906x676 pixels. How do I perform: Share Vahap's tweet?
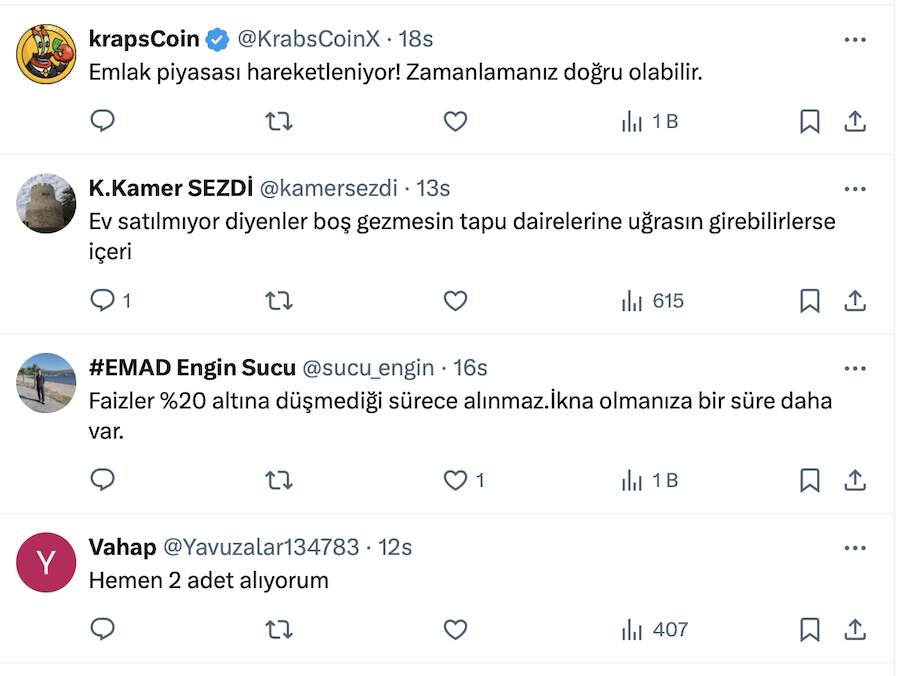(x=855, y=630)
